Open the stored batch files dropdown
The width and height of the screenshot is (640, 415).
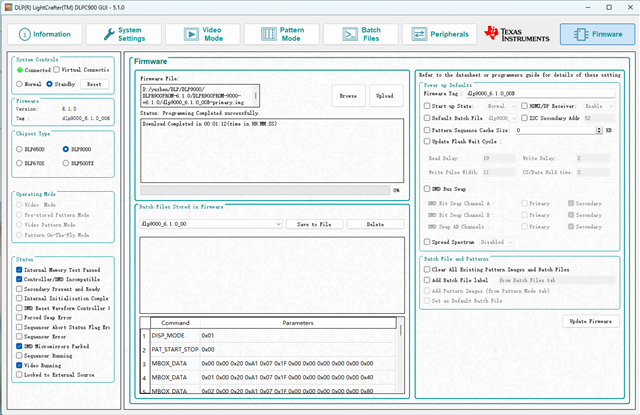(211, 224)
